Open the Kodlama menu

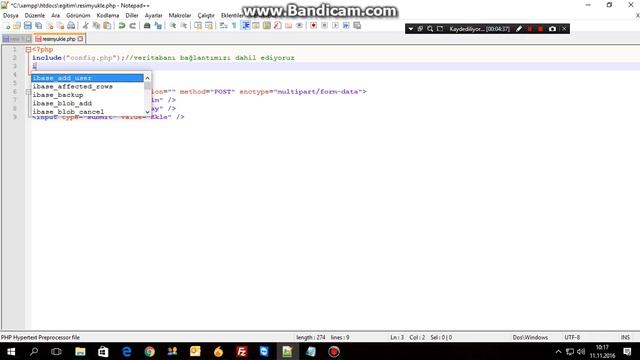pos(108,15)
